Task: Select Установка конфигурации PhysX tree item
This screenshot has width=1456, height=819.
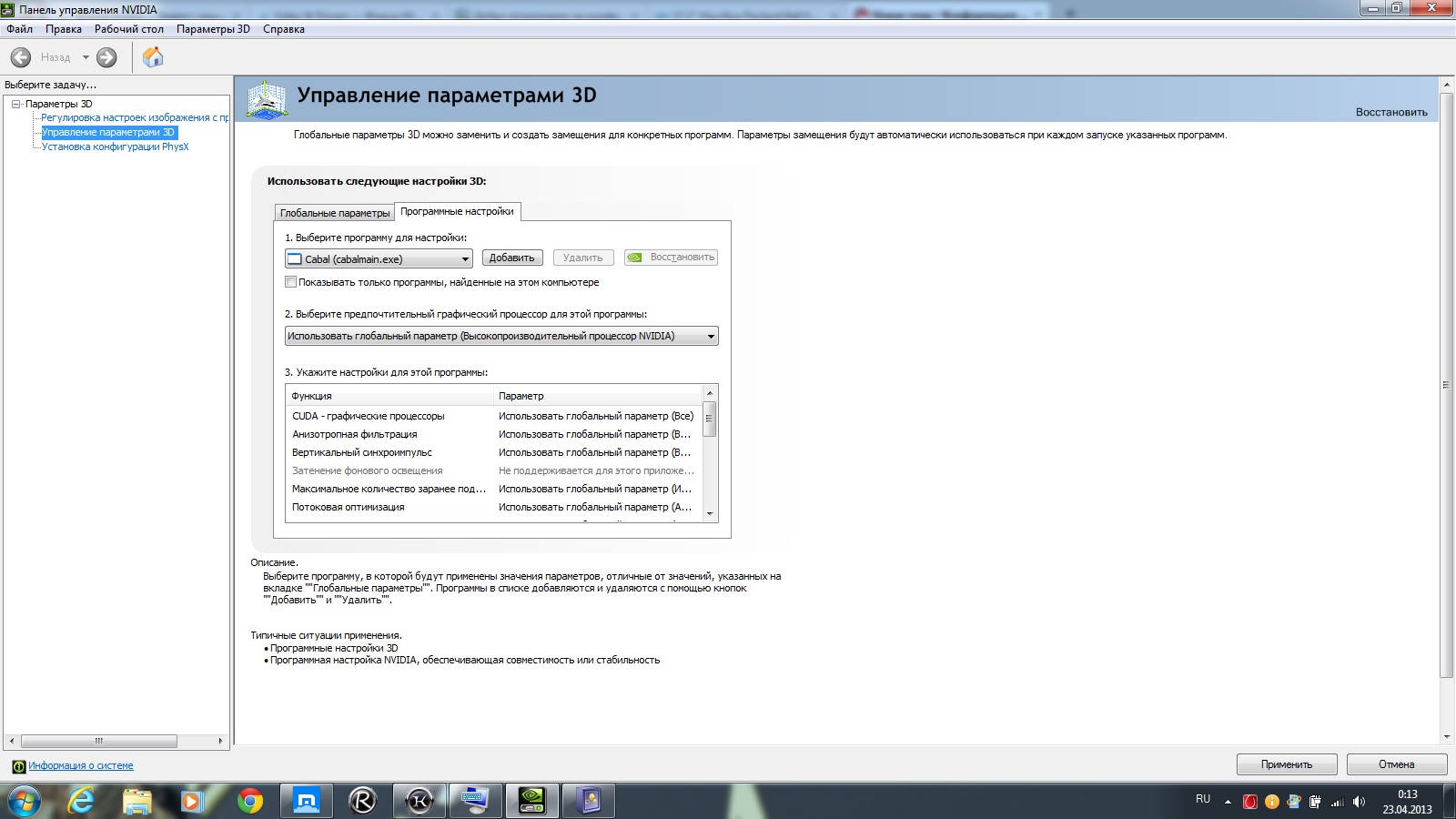Action: (115, 147)
